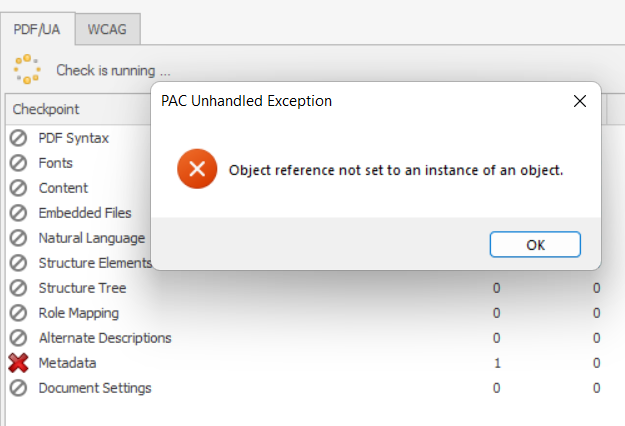The image size is (625, 426).
Task: Click the not-checked icon beside Content
Action: point(18,188)
